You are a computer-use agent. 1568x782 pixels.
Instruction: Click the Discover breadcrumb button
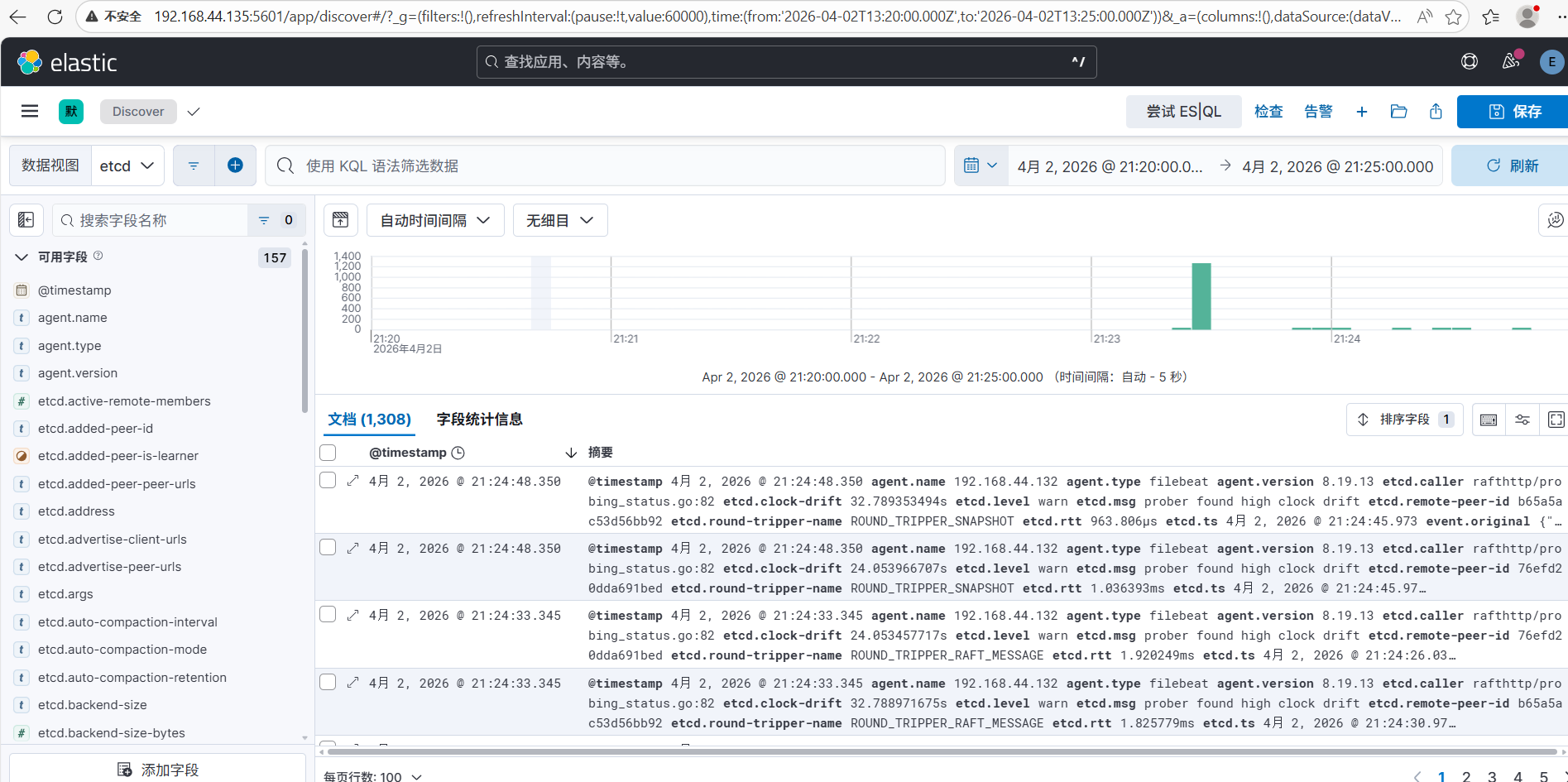point(138,112)
